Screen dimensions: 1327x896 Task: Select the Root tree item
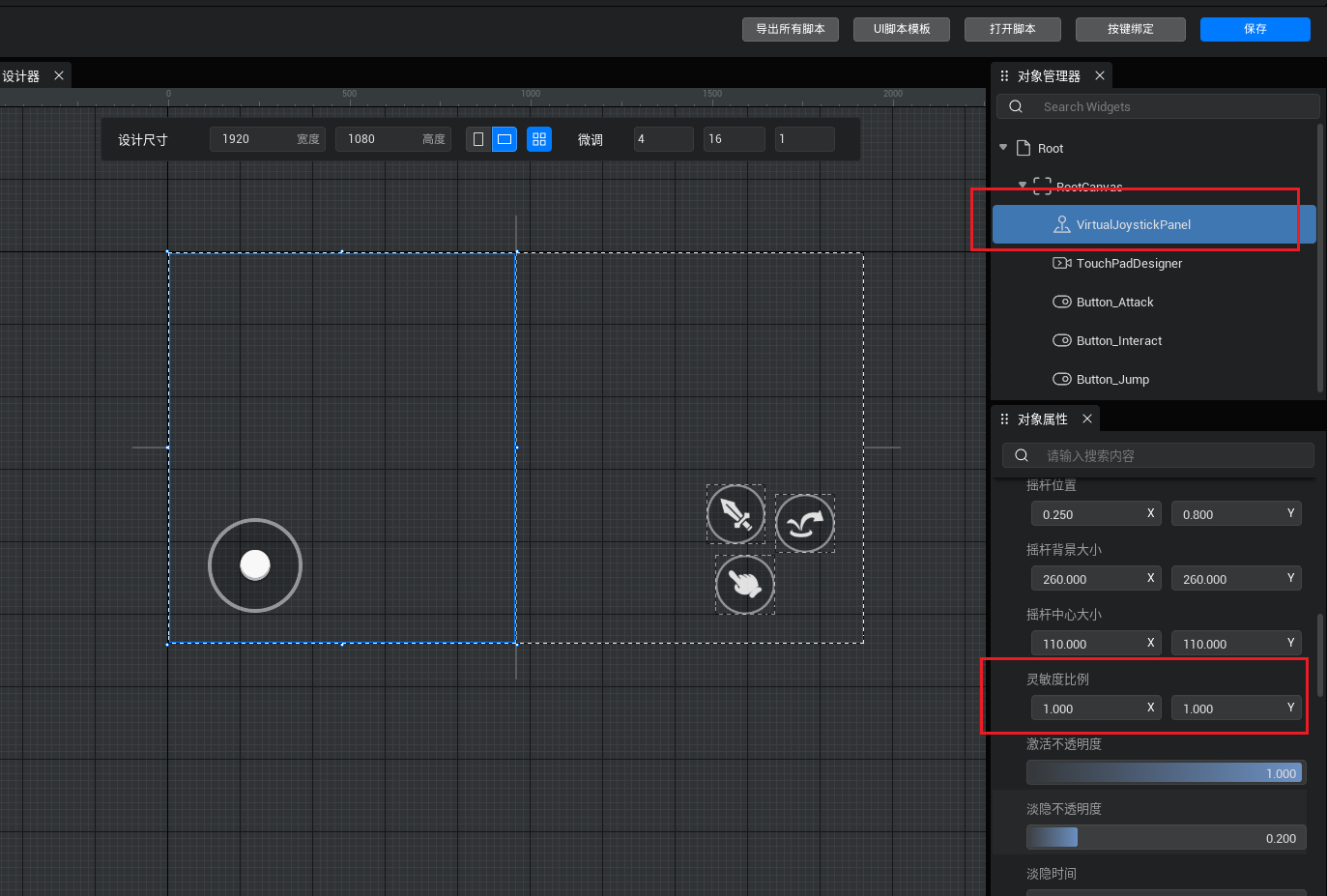[x=1154, y=148]
